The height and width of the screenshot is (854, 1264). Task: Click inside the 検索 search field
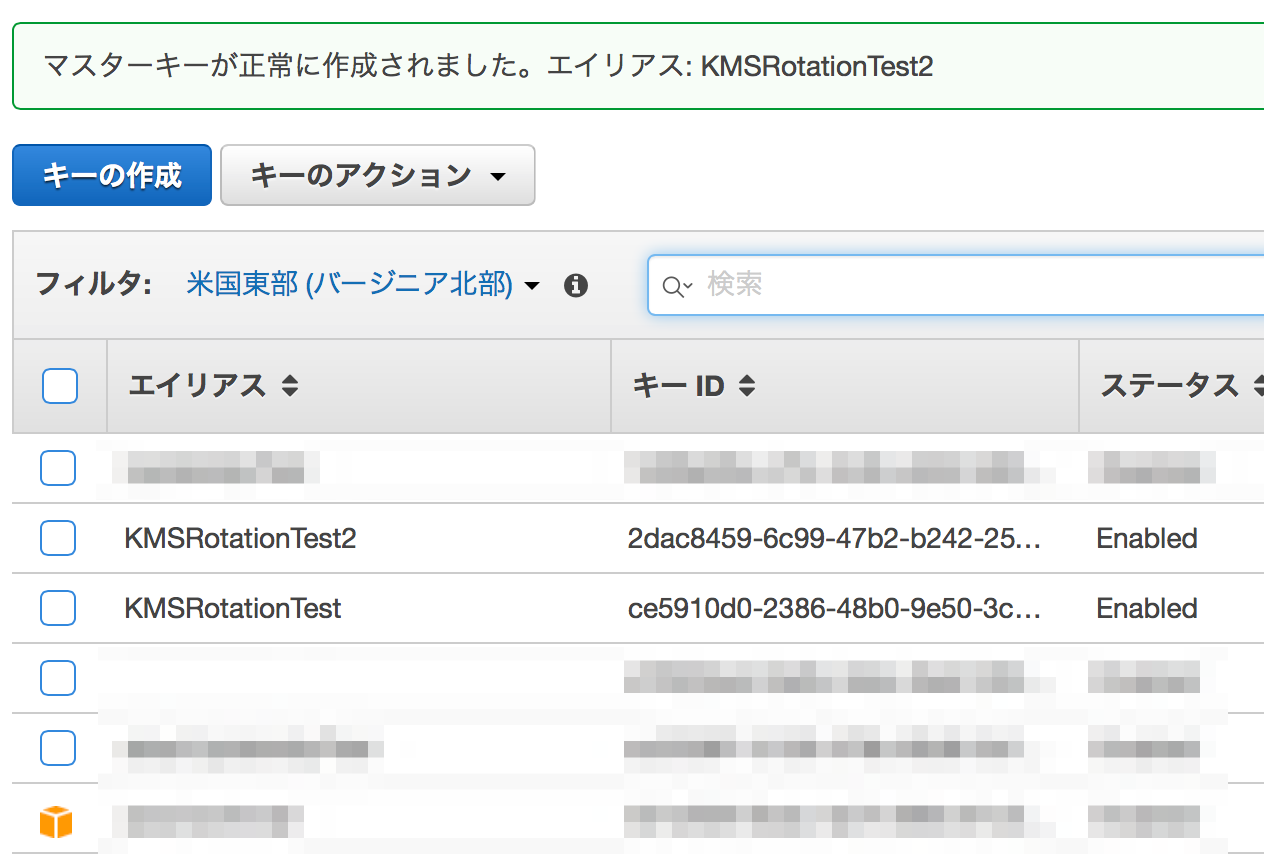[850, 285]
